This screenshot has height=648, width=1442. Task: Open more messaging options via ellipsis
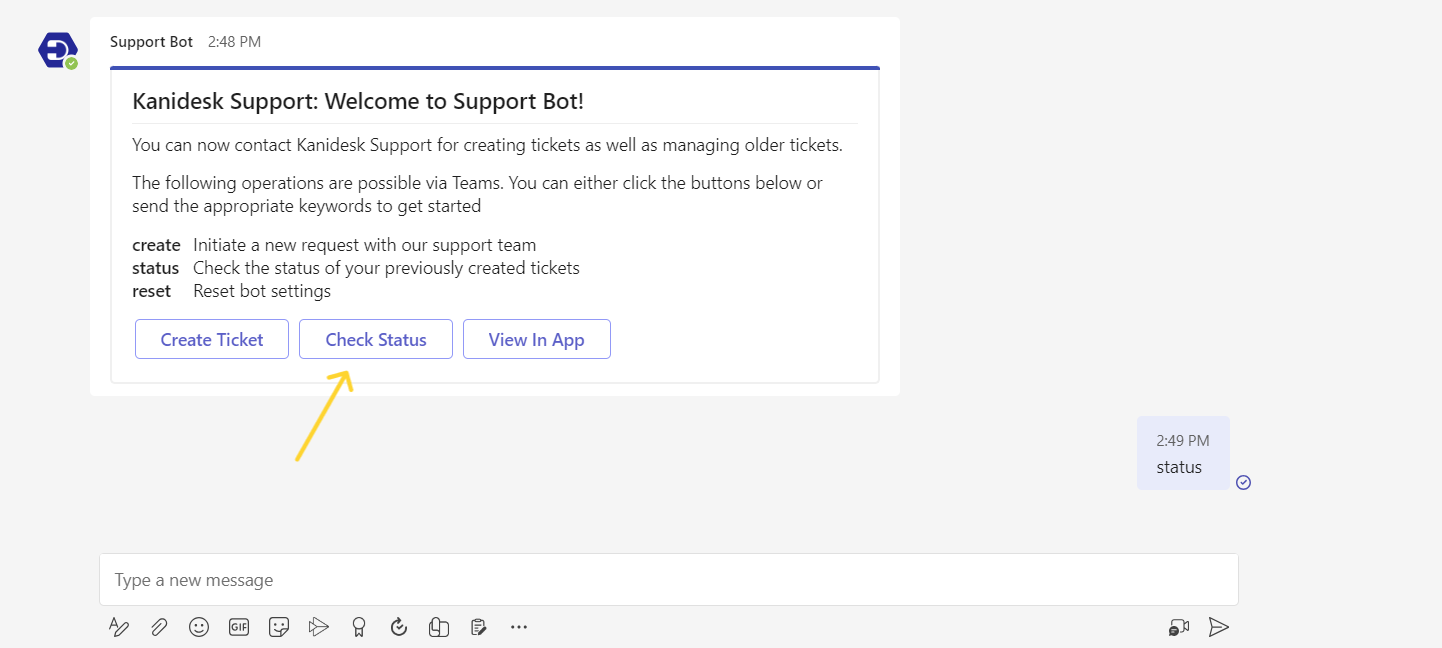point(518,627)
